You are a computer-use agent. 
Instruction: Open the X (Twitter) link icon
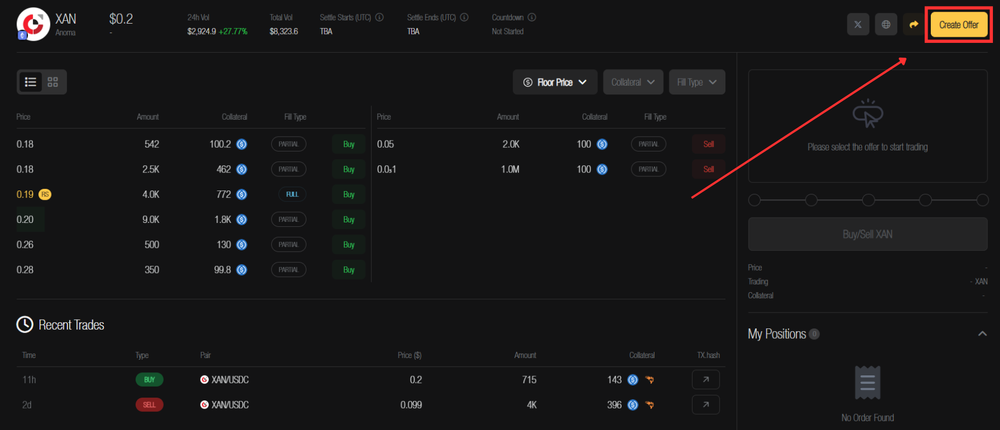(858, 24)
